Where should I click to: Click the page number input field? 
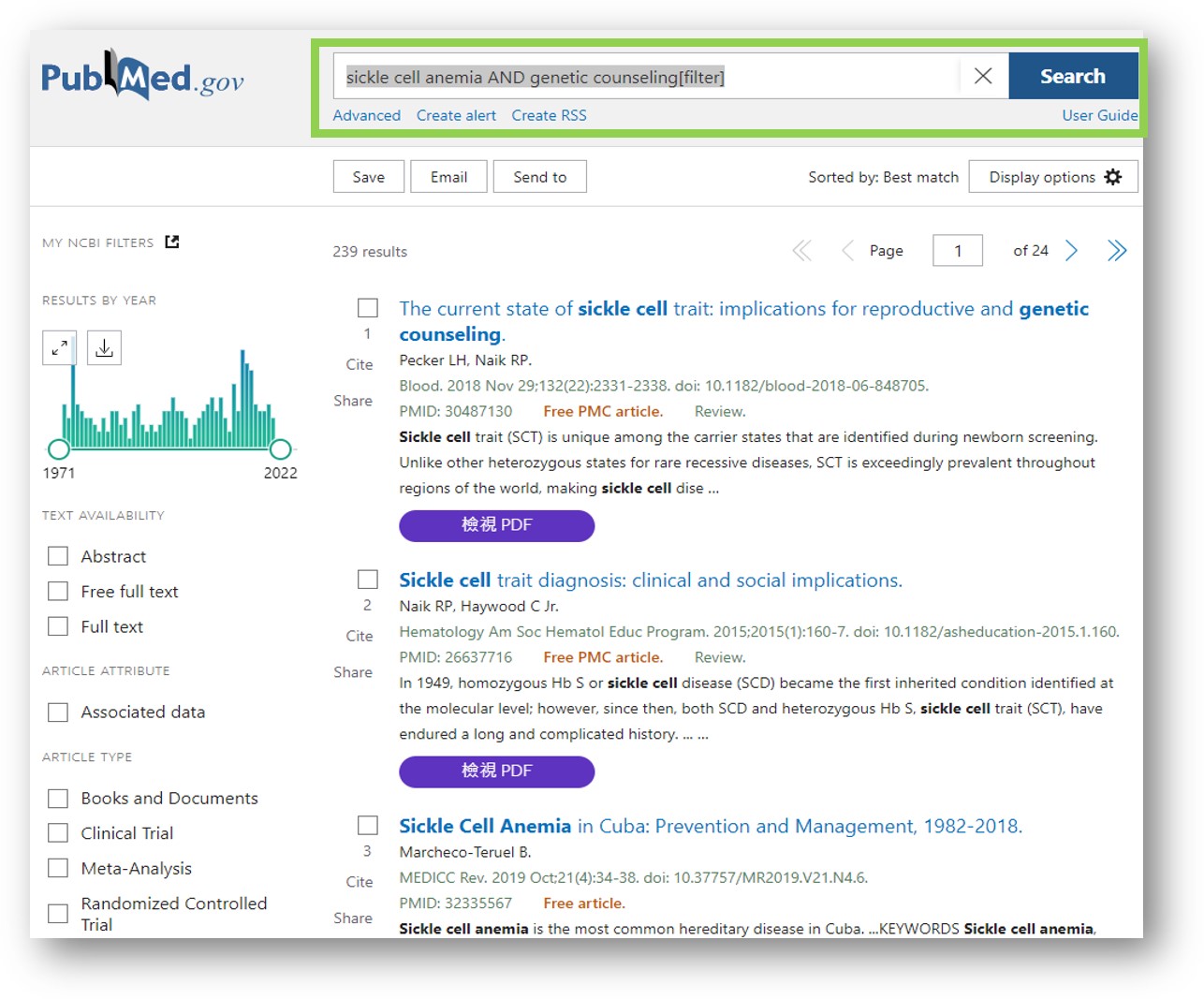tap(958, 250)
